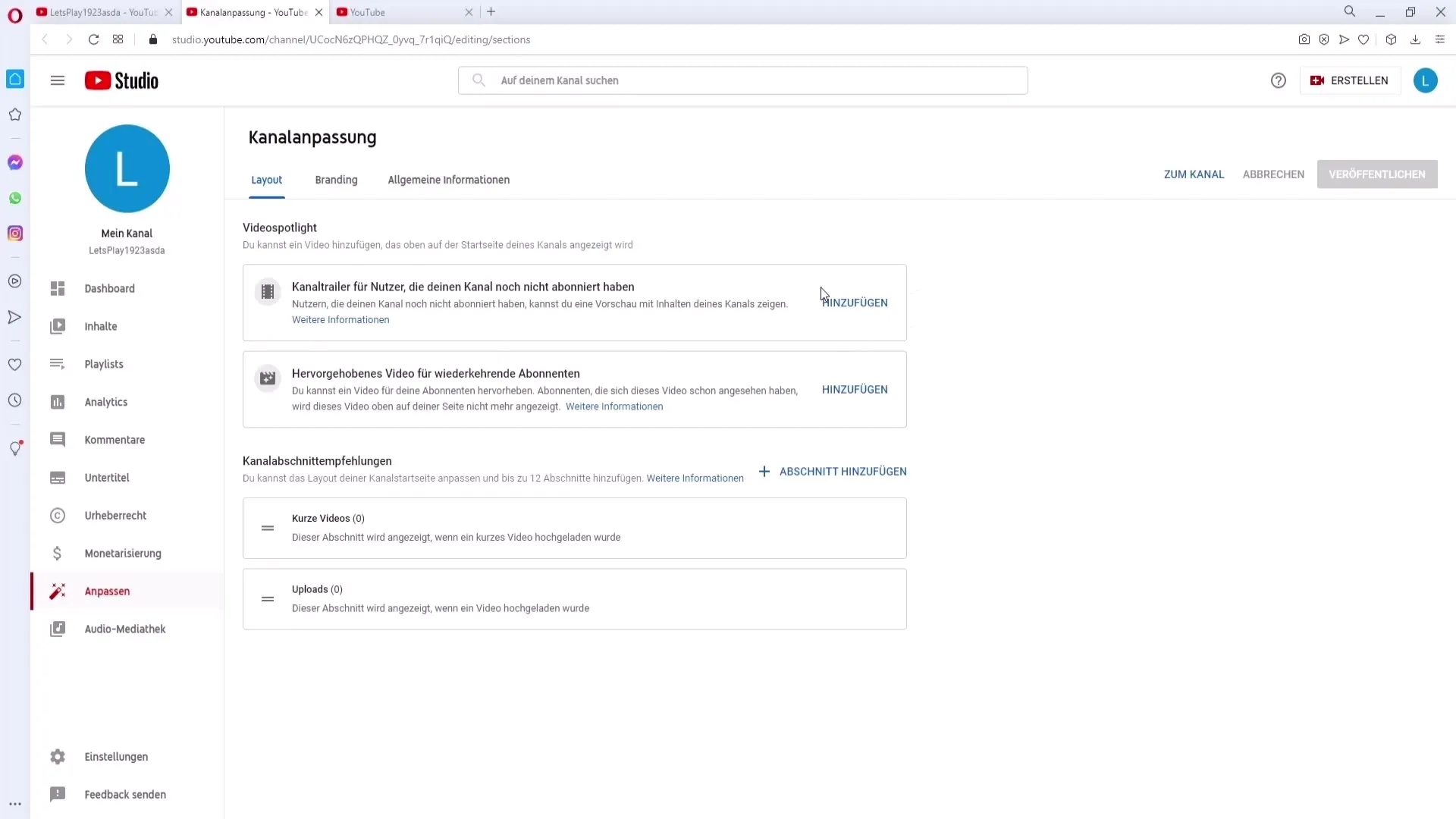Select the Kommentare icon in sidebar

click(58, 440)
